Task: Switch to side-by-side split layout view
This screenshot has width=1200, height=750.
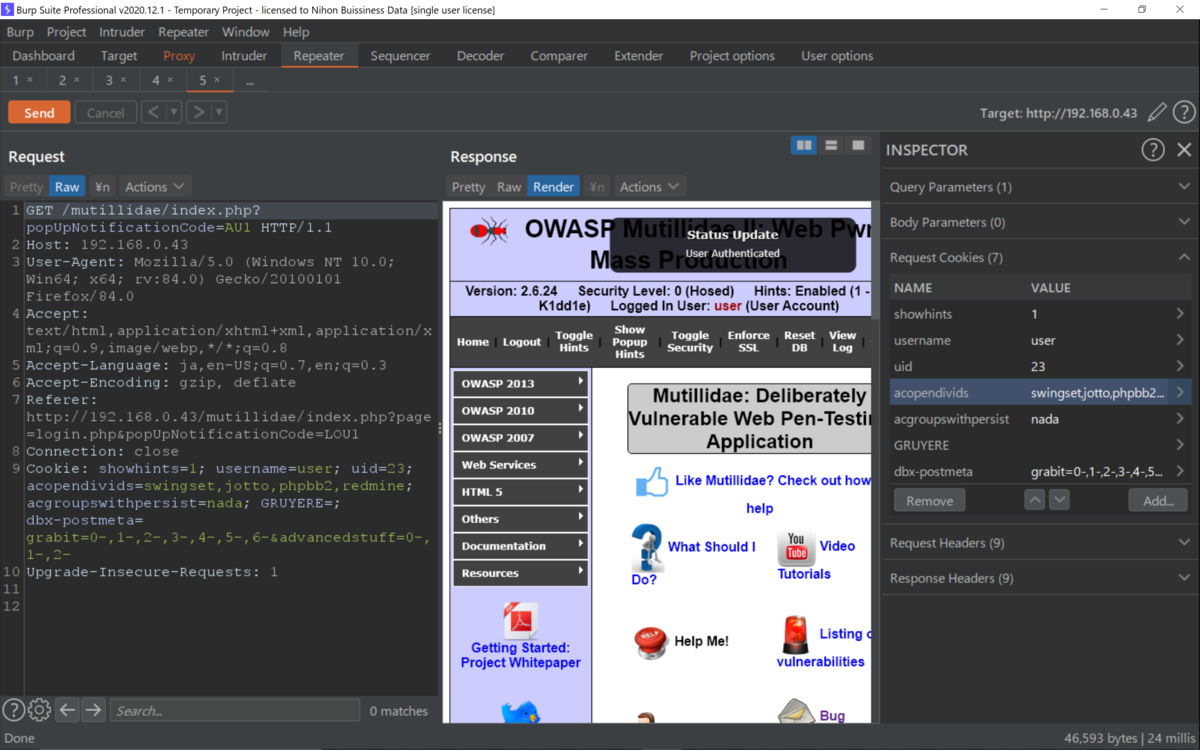Action: (x=804, y=146)
